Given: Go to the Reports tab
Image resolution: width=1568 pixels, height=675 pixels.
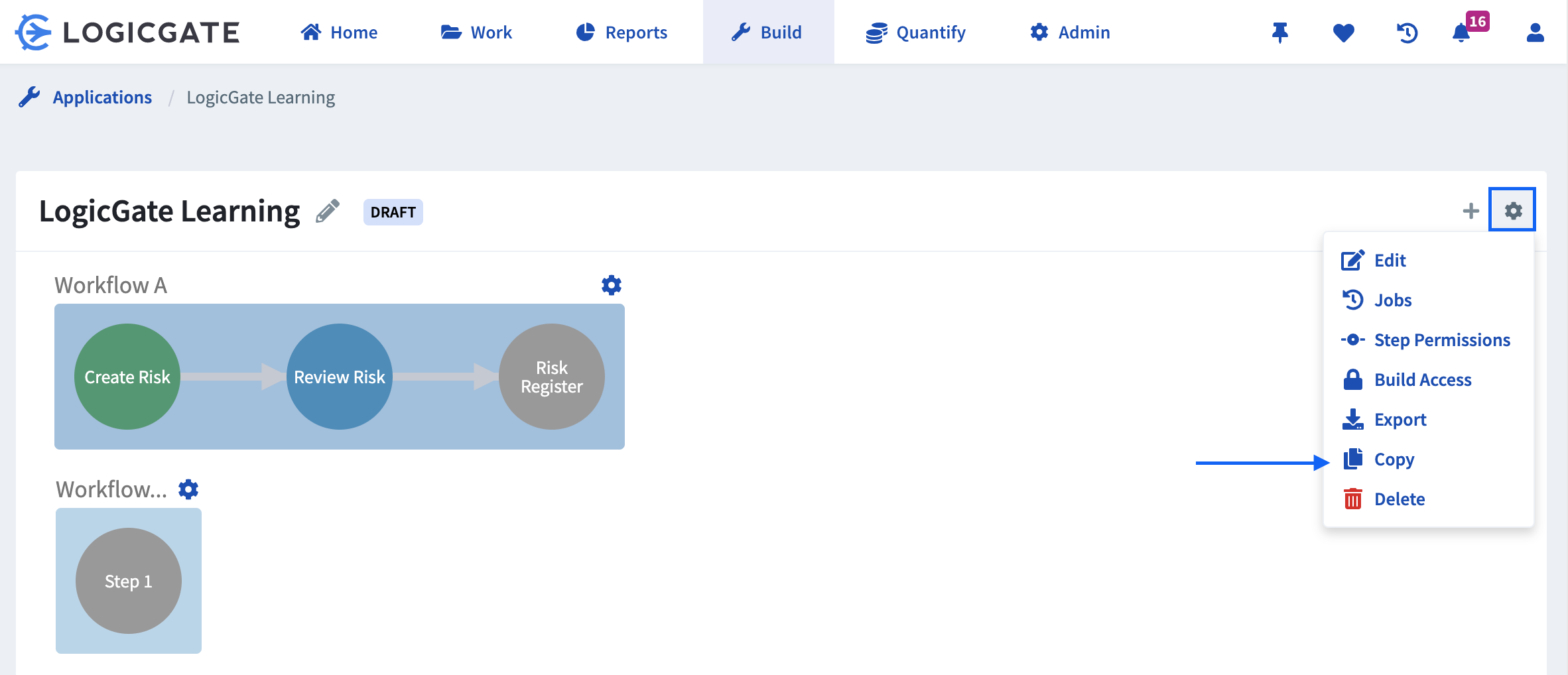Looking at the screenshot, I should [x=621, y=32].
